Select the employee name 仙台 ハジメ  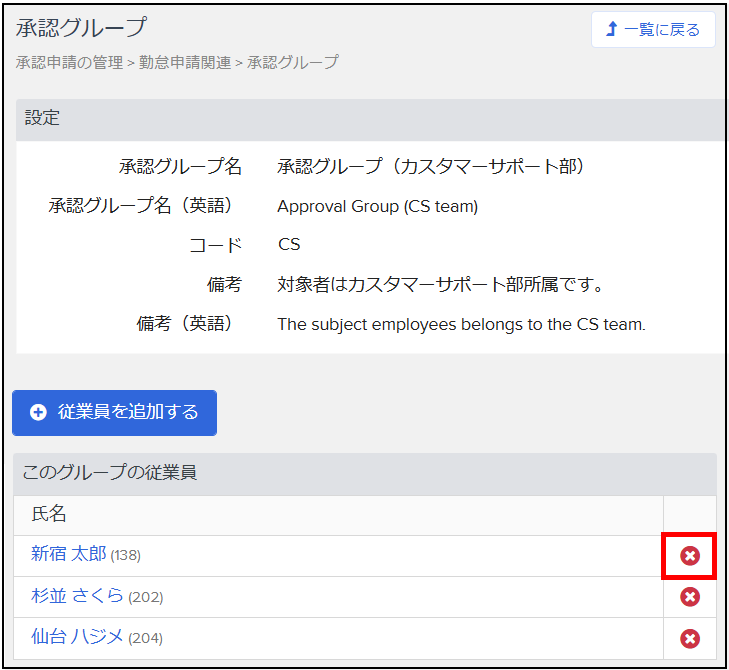[77, 637]
